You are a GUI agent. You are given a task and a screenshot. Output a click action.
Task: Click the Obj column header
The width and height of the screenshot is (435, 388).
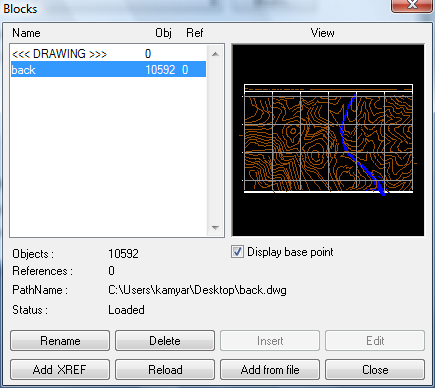[163, 33]
